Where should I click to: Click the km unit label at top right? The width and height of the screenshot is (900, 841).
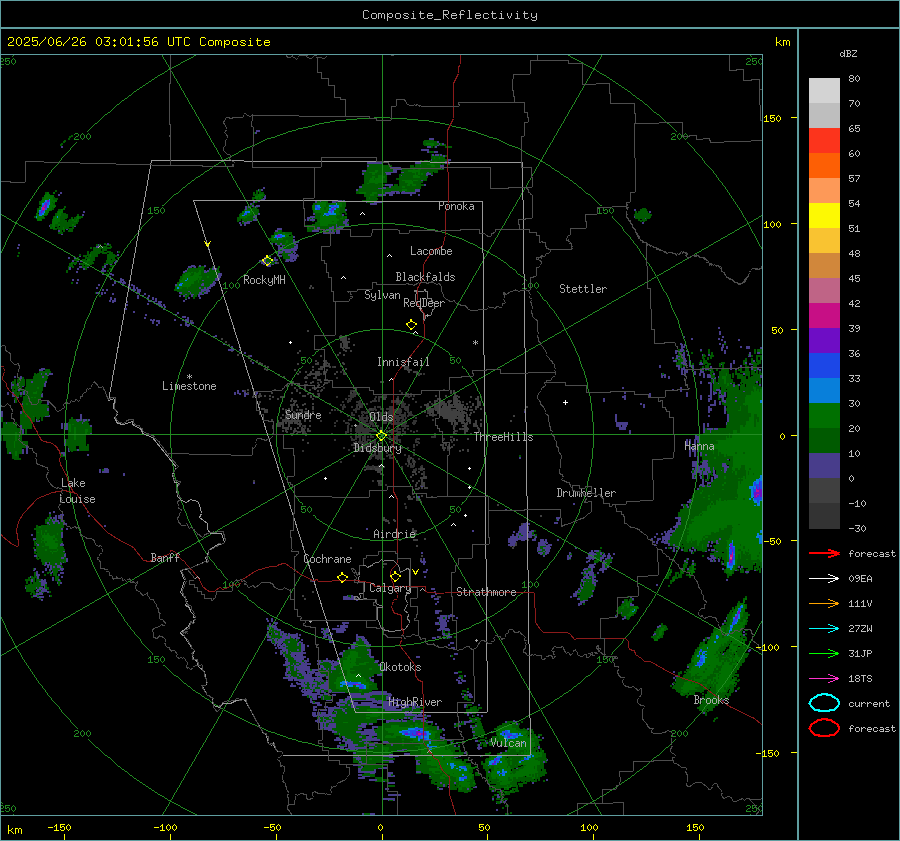[x=782, y=42]
